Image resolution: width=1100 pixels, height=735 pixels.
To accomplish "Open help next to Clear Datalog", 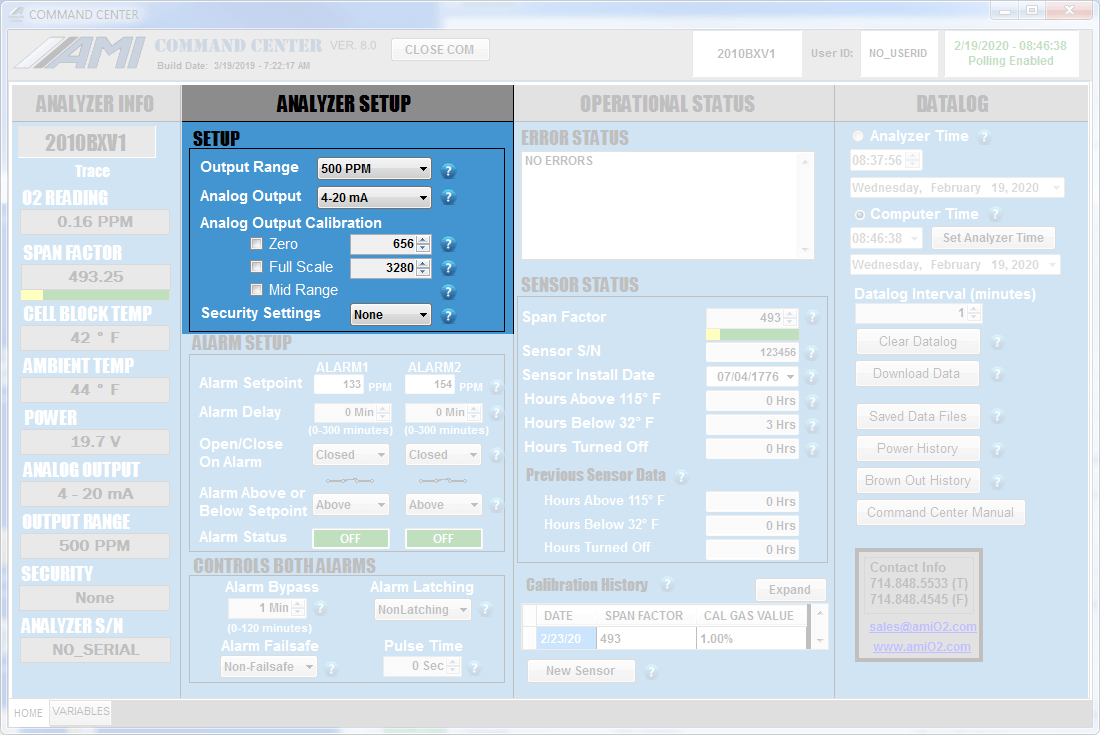I will [997, 342].
